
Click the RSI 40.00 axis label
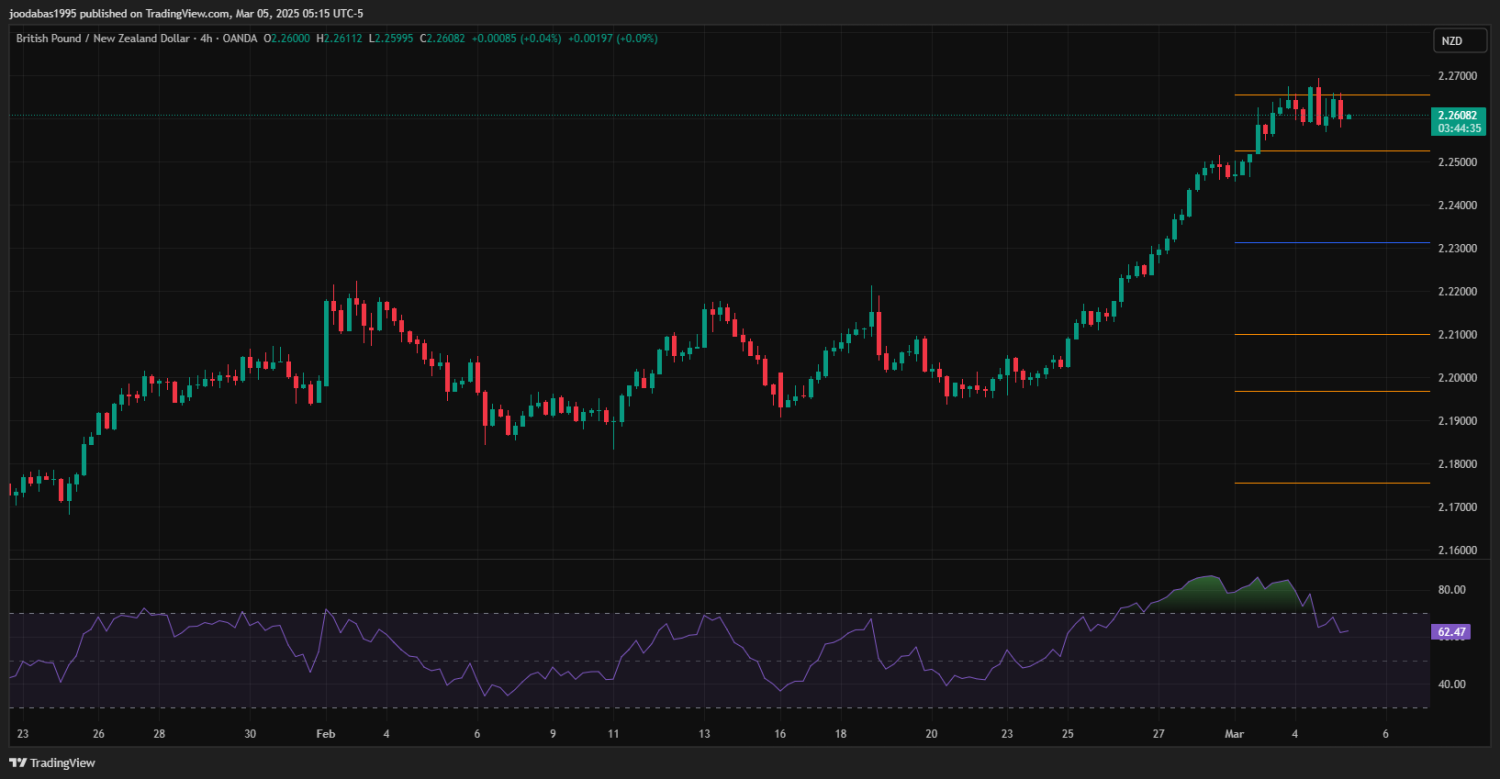(1452, 685)
